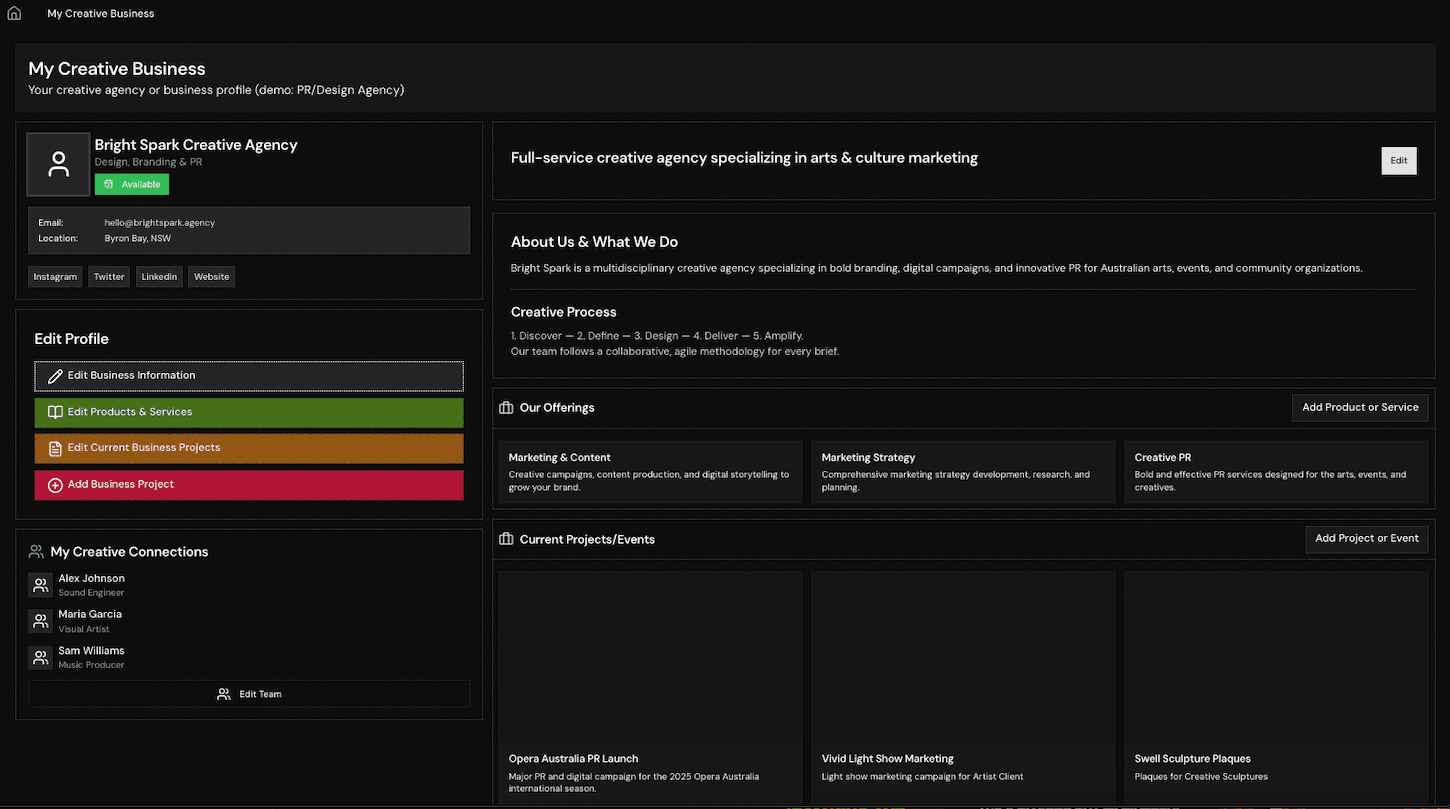Click the Swell Sculpture Plaques title
The height and width of the screenshot is (809, 1450).
1193,759
